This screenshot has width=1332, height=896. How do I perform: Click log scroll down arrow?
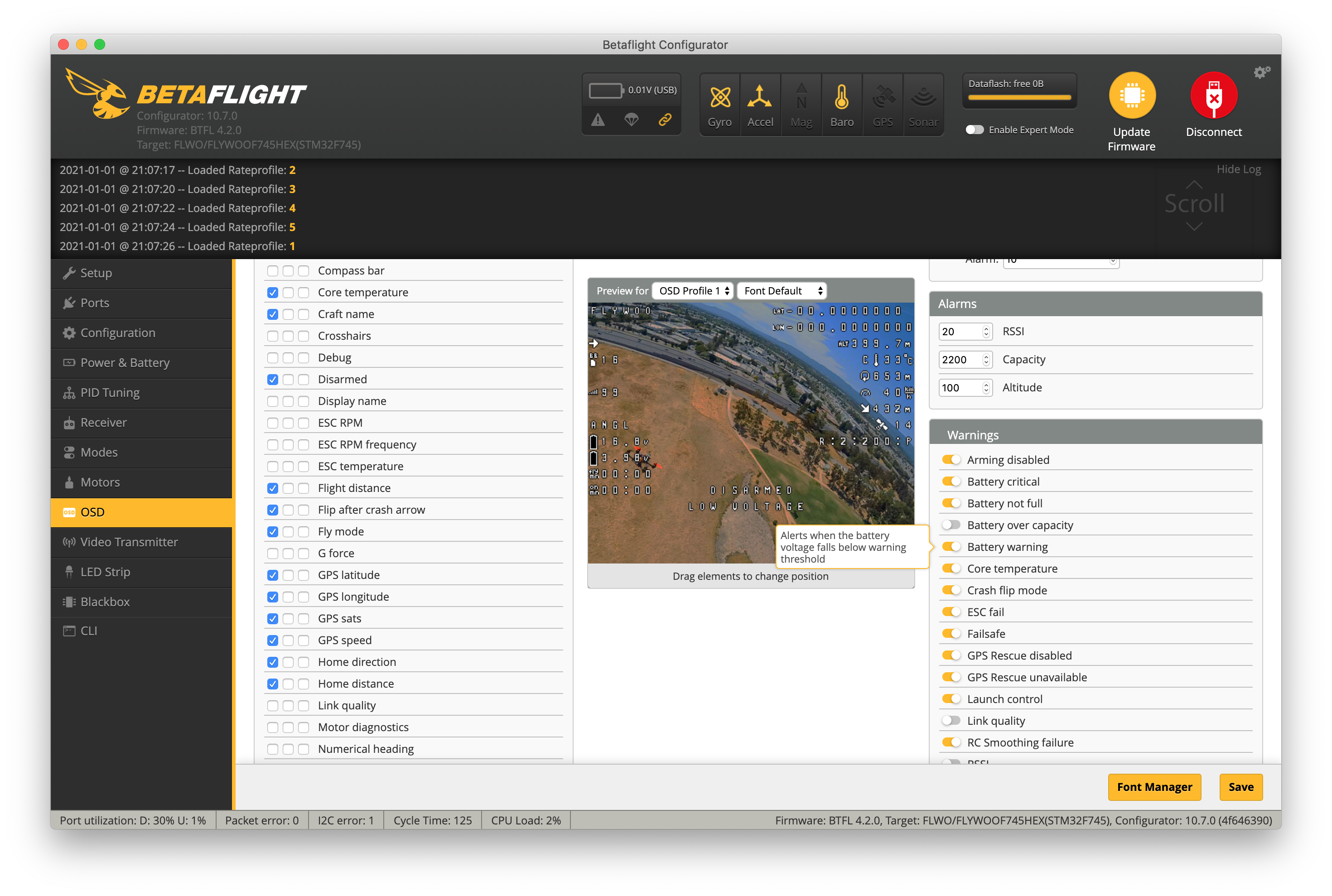click(x=1194, y=226)
